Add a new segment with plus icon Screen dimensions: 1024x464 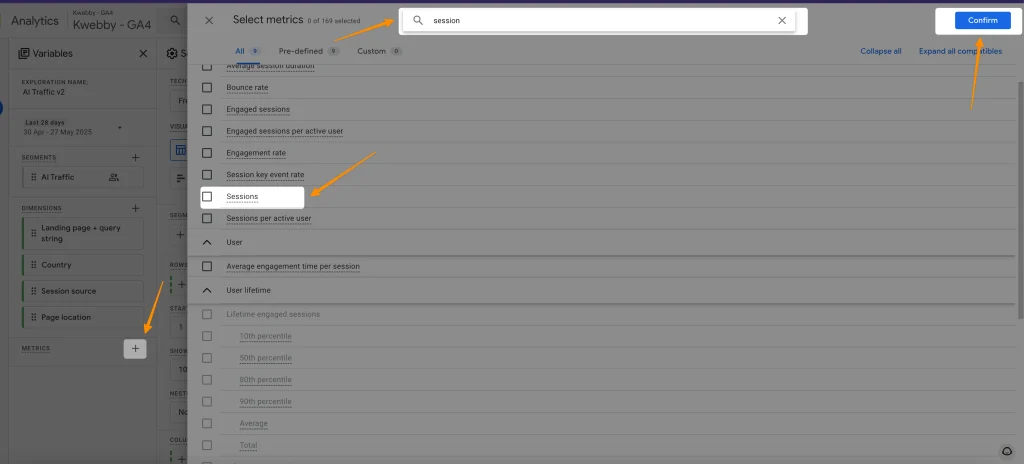136,157
